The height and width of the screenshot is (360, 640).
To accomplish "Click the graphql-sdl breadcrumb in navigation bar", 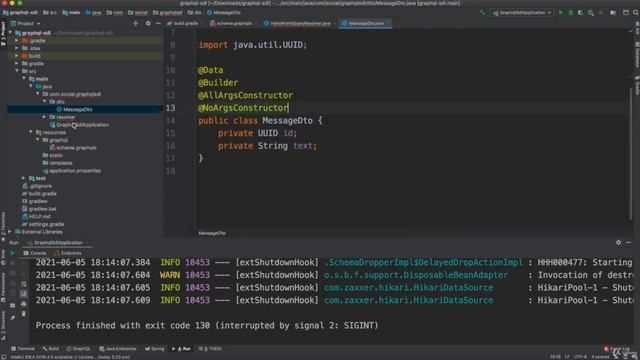I will (x=20, y=13).
